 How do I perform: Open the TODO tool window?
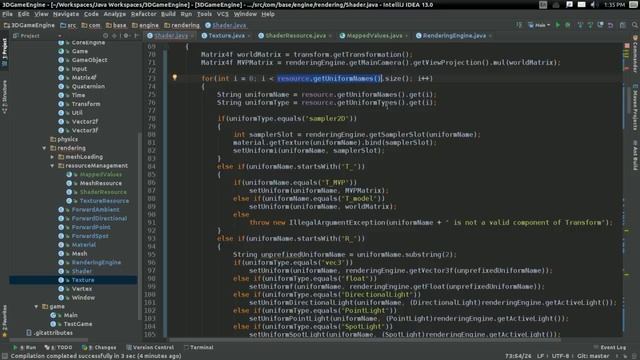58,347
